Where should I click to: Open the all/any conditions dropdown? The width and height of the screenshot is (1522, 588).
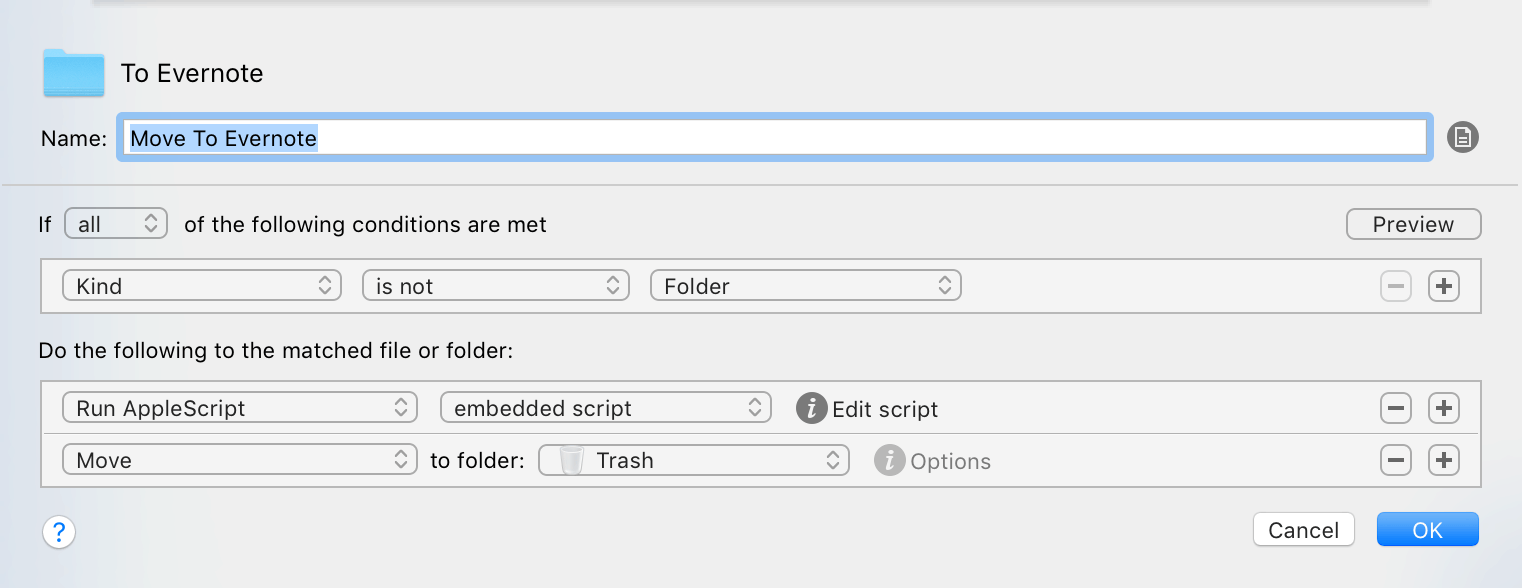pyautogui.click(x=116, y=224)
